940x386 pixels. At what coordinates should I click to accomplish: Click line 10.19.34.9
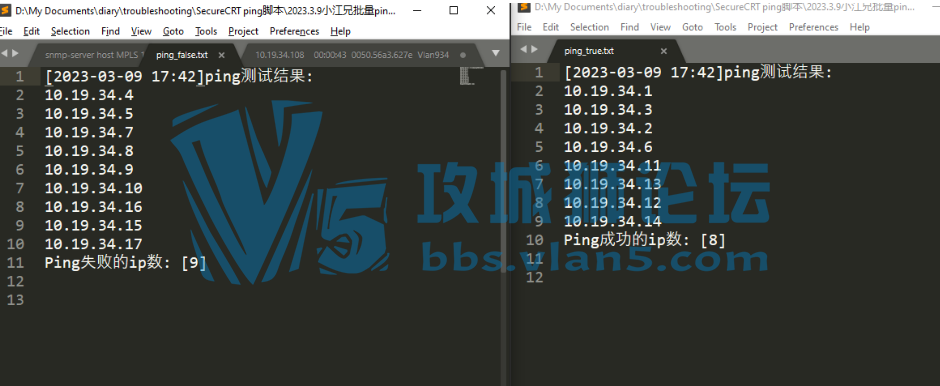pyautogui.click(x=89, y=170)
